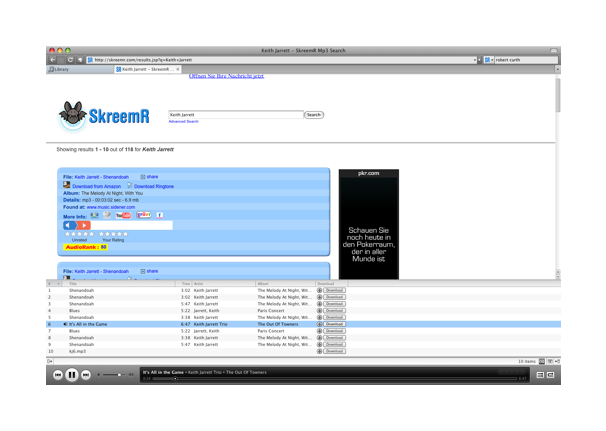Close the Keith Jarrett SkreemR tab
The width and height of the screenshot is (606, 431).
178,69
